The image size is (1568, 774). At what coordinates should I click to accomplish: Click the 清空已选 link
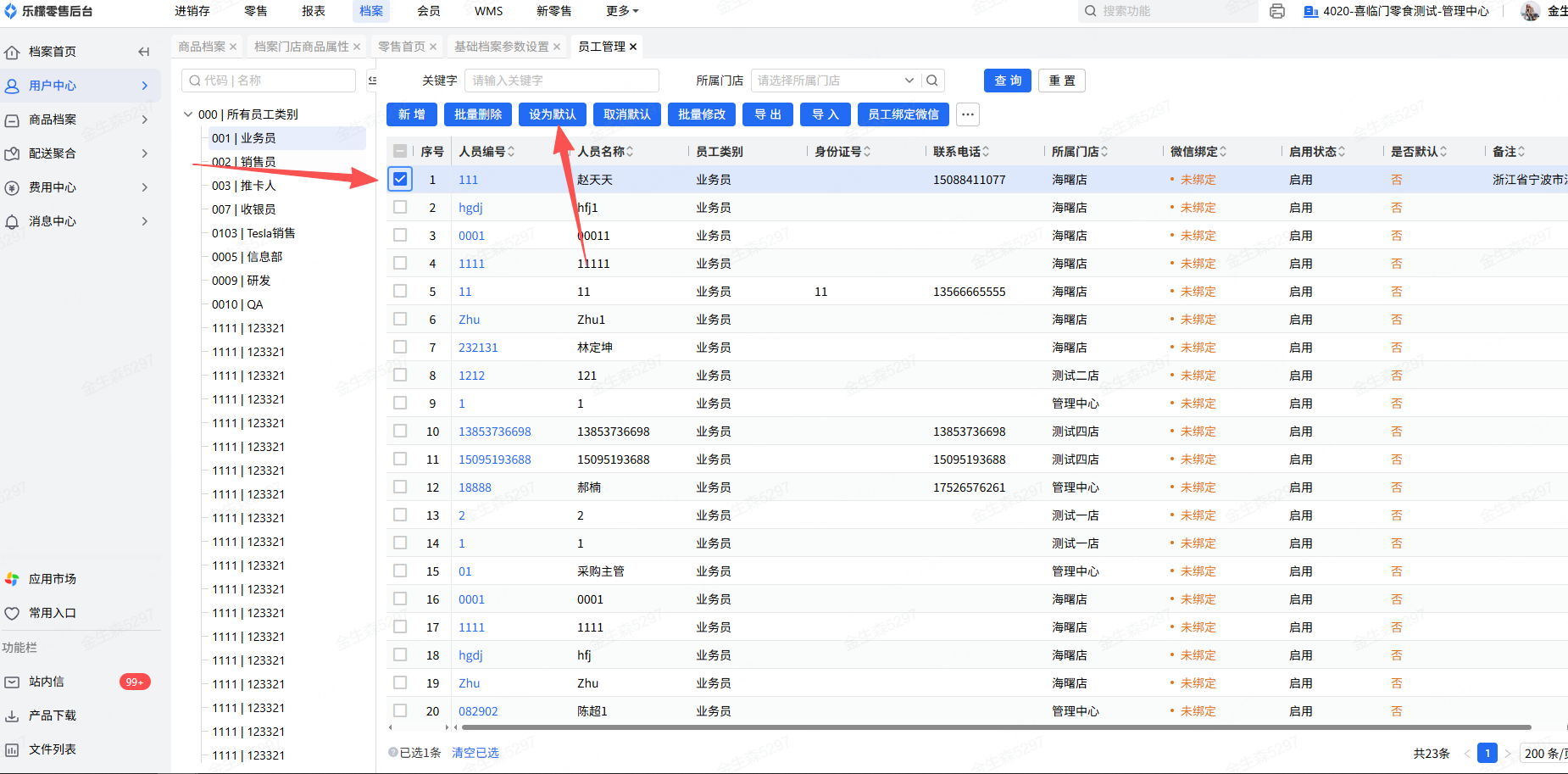coord(475,753)
